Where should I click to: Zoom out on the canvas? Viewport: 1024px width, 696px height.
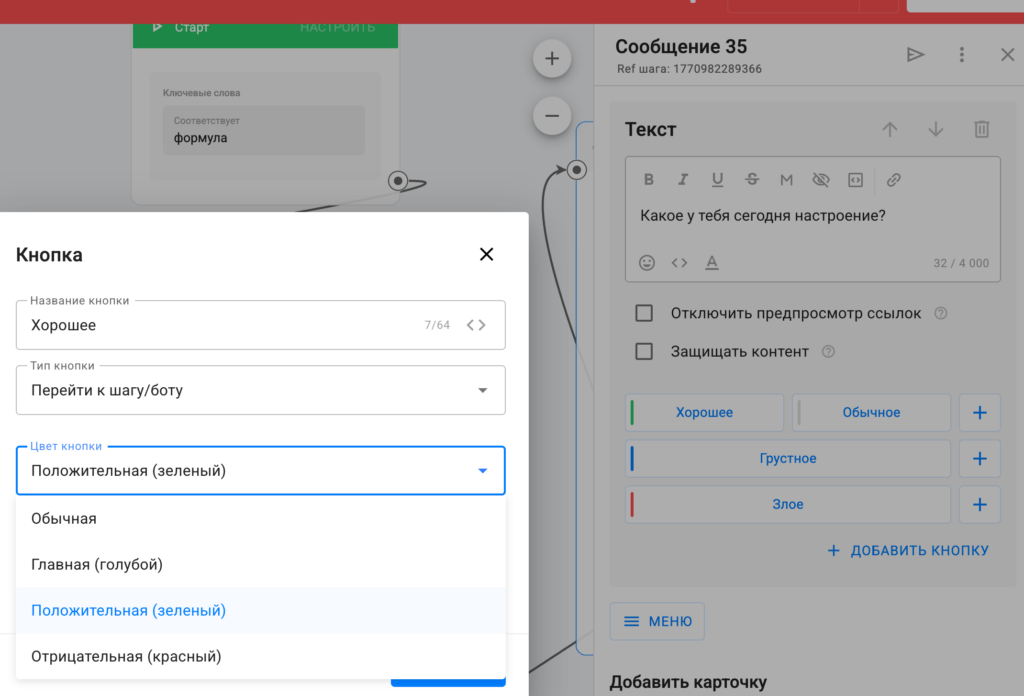click(x=551, y=116)
